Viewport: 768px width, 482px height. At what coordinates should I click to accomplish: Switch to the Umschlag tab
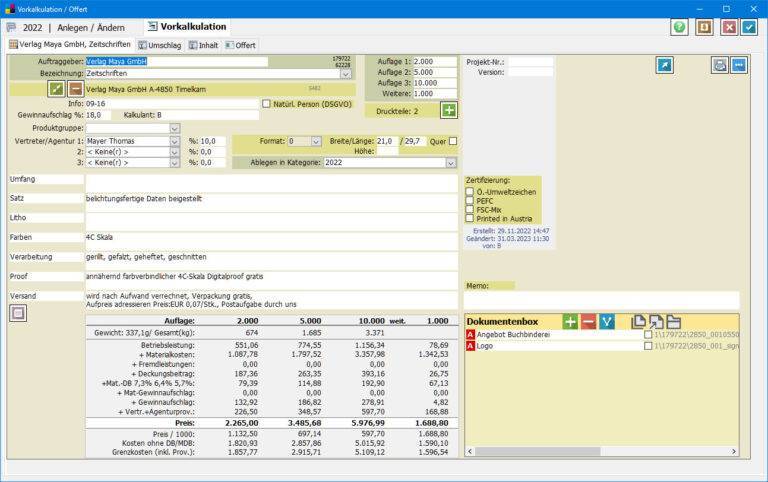(x=160, y=45)
